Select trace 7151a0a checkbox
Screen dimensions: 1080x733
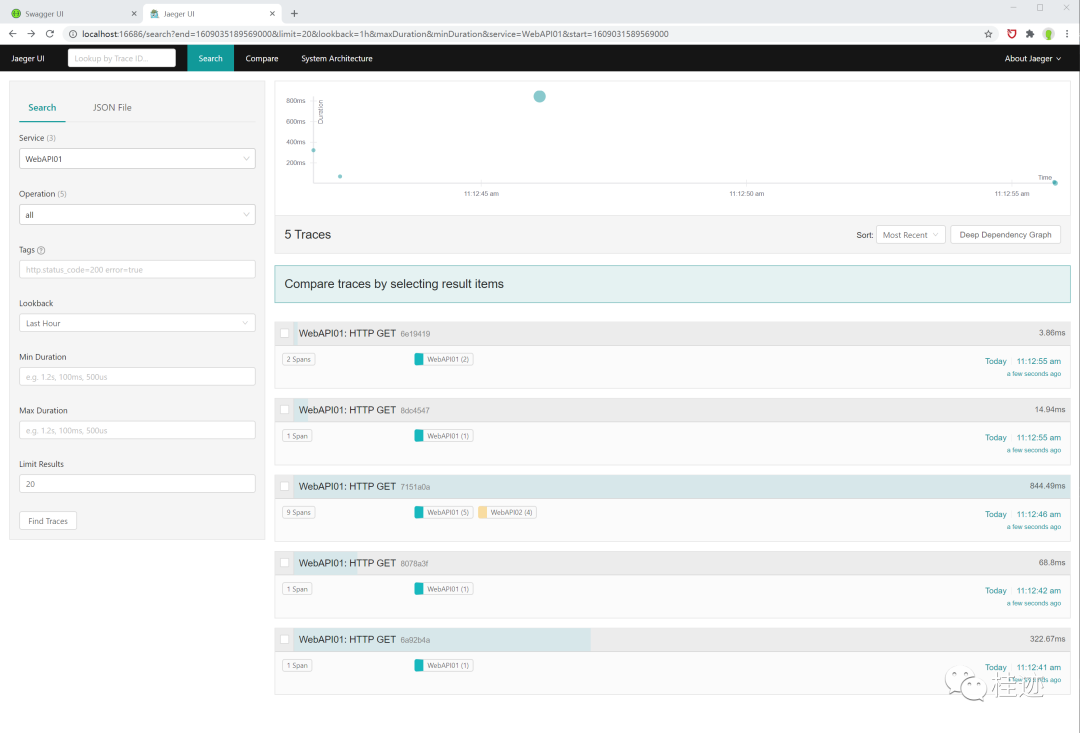(x=284, y=486)
